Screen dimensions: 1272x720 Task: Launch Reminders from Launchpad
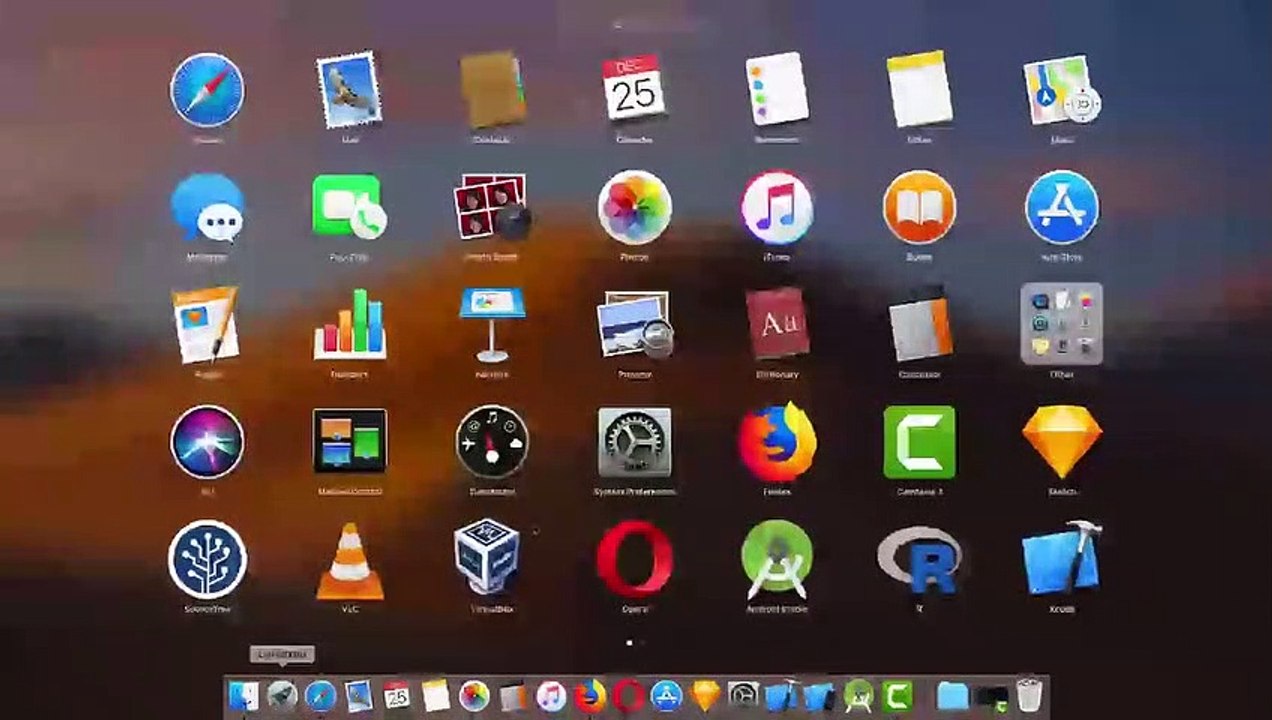777,90
